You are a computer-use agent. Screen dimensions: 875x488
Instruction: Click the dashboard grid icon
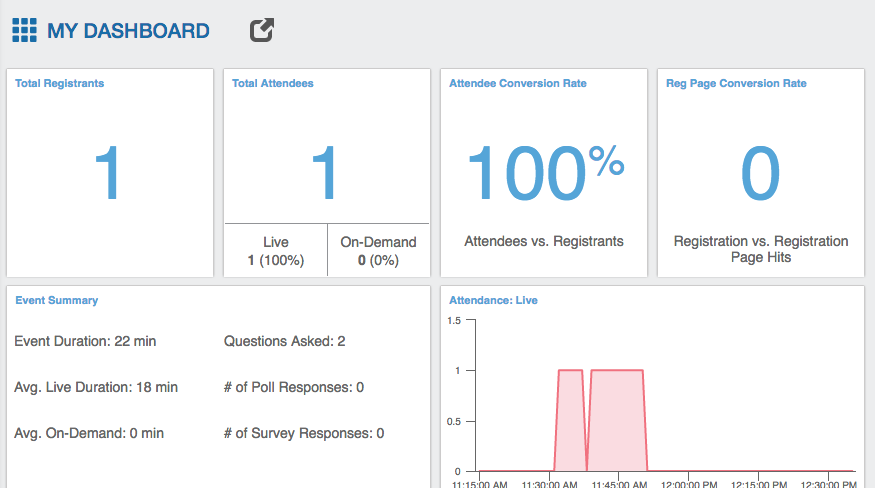(x=24, y=31)
